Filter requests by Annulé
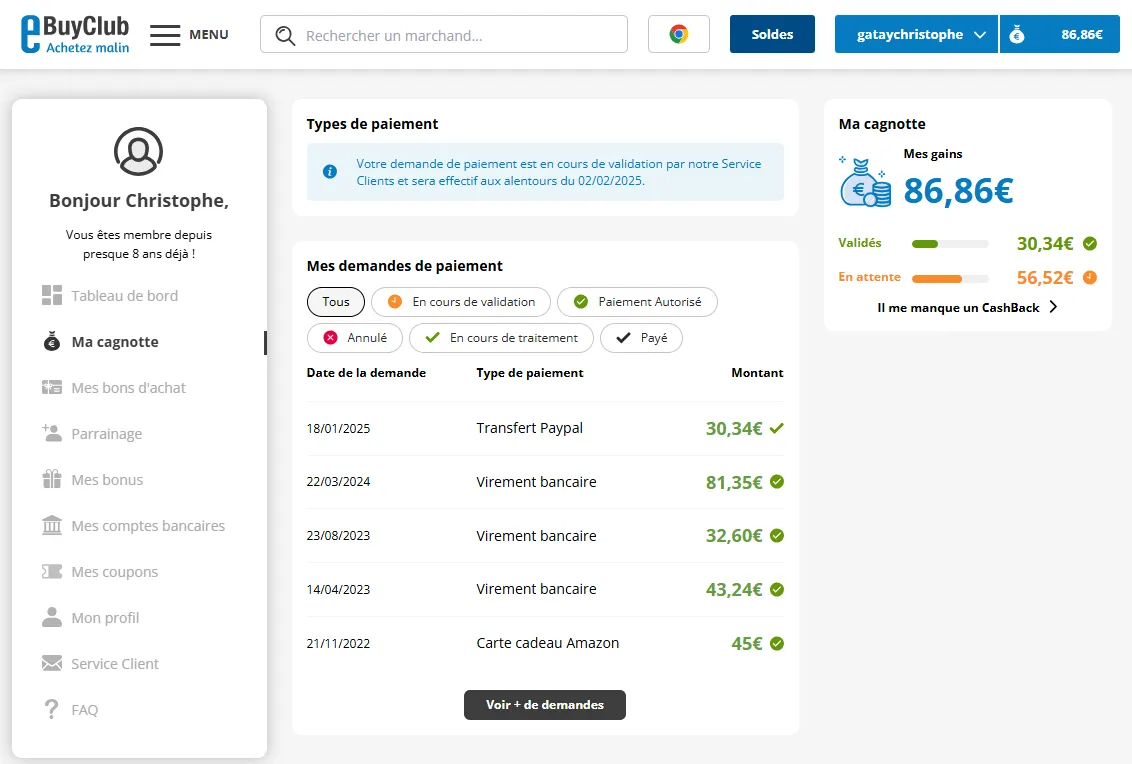 [354, 338]
